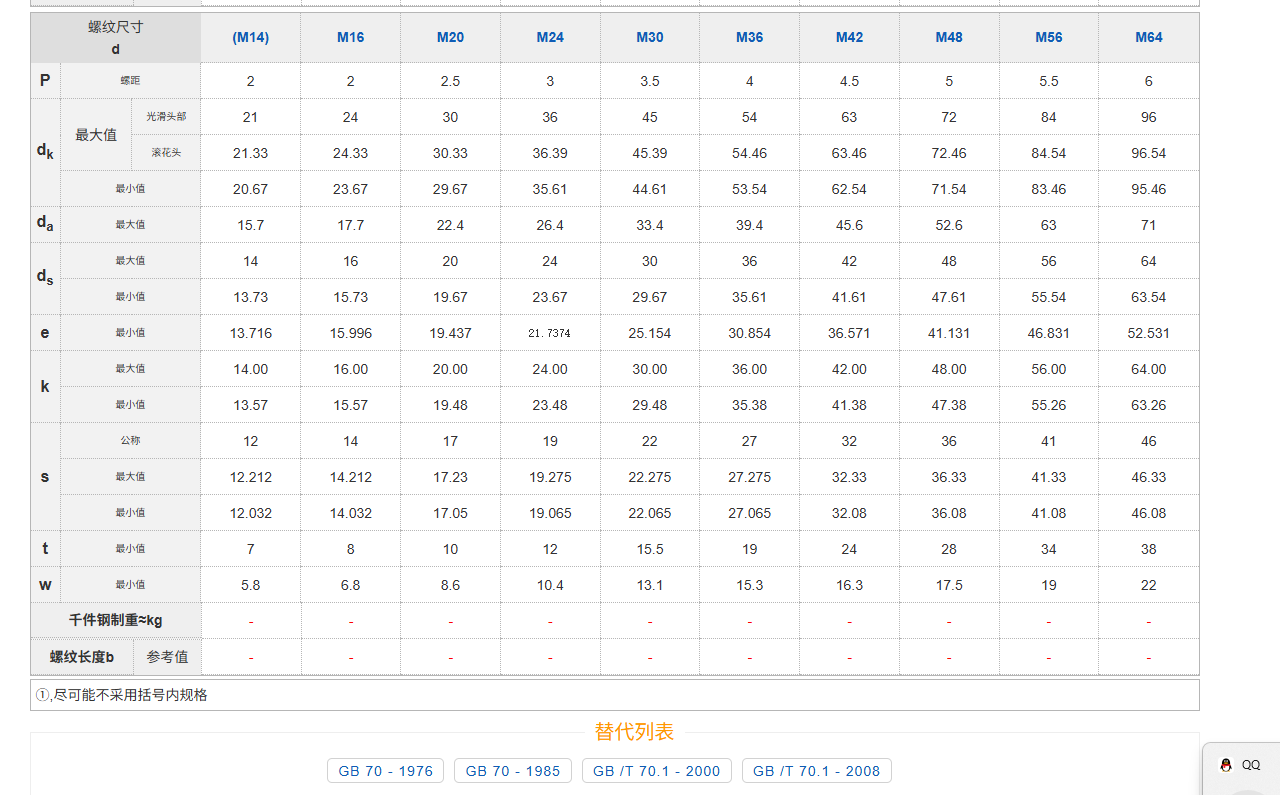Open the GB 70 - 1985 standard link
The image size is (1280, 795).
tap(512, 771)
